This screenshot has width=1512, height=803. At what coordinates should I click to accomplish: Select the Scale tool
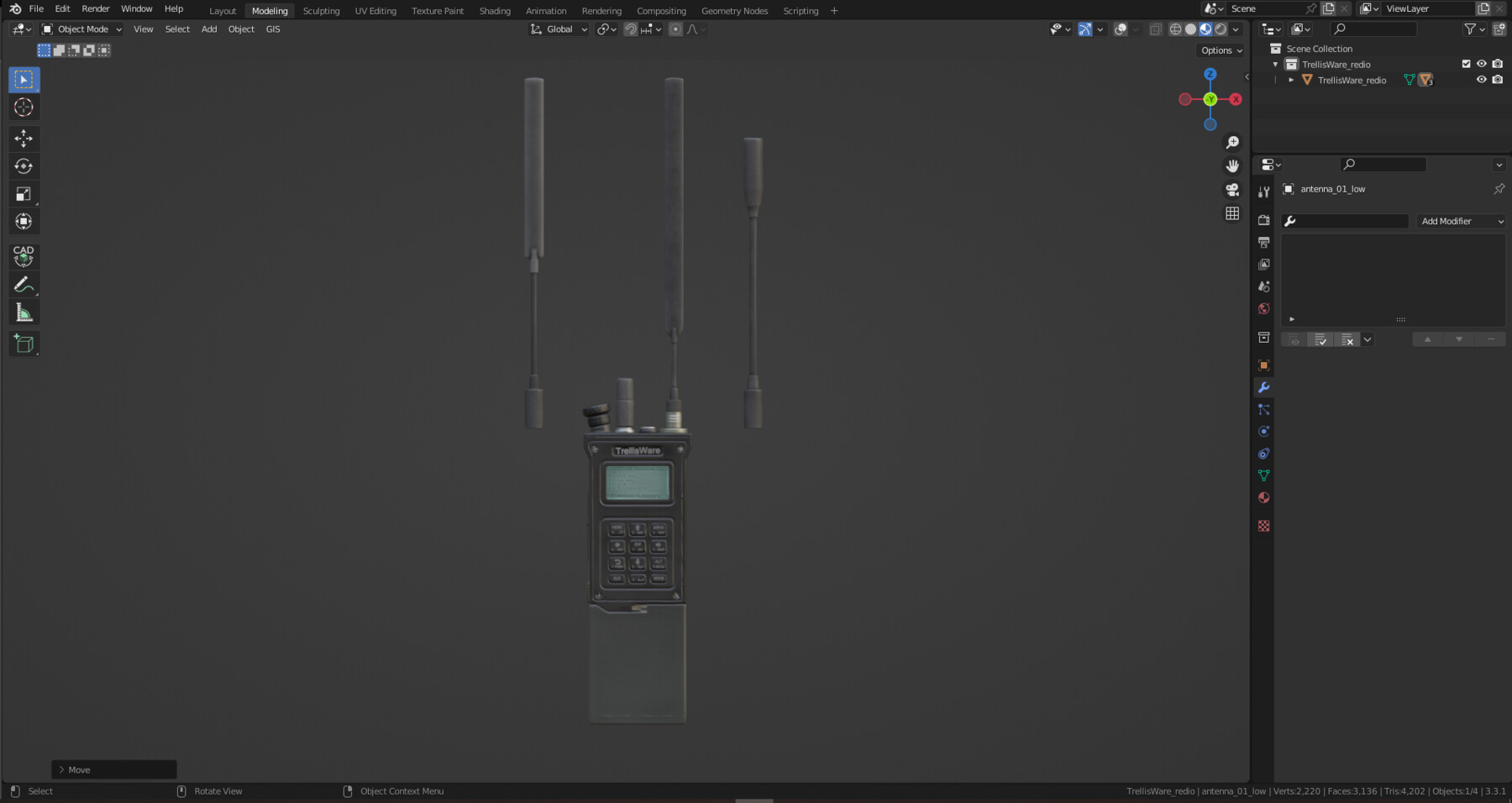pyautogui.click(x=24, y=194)
